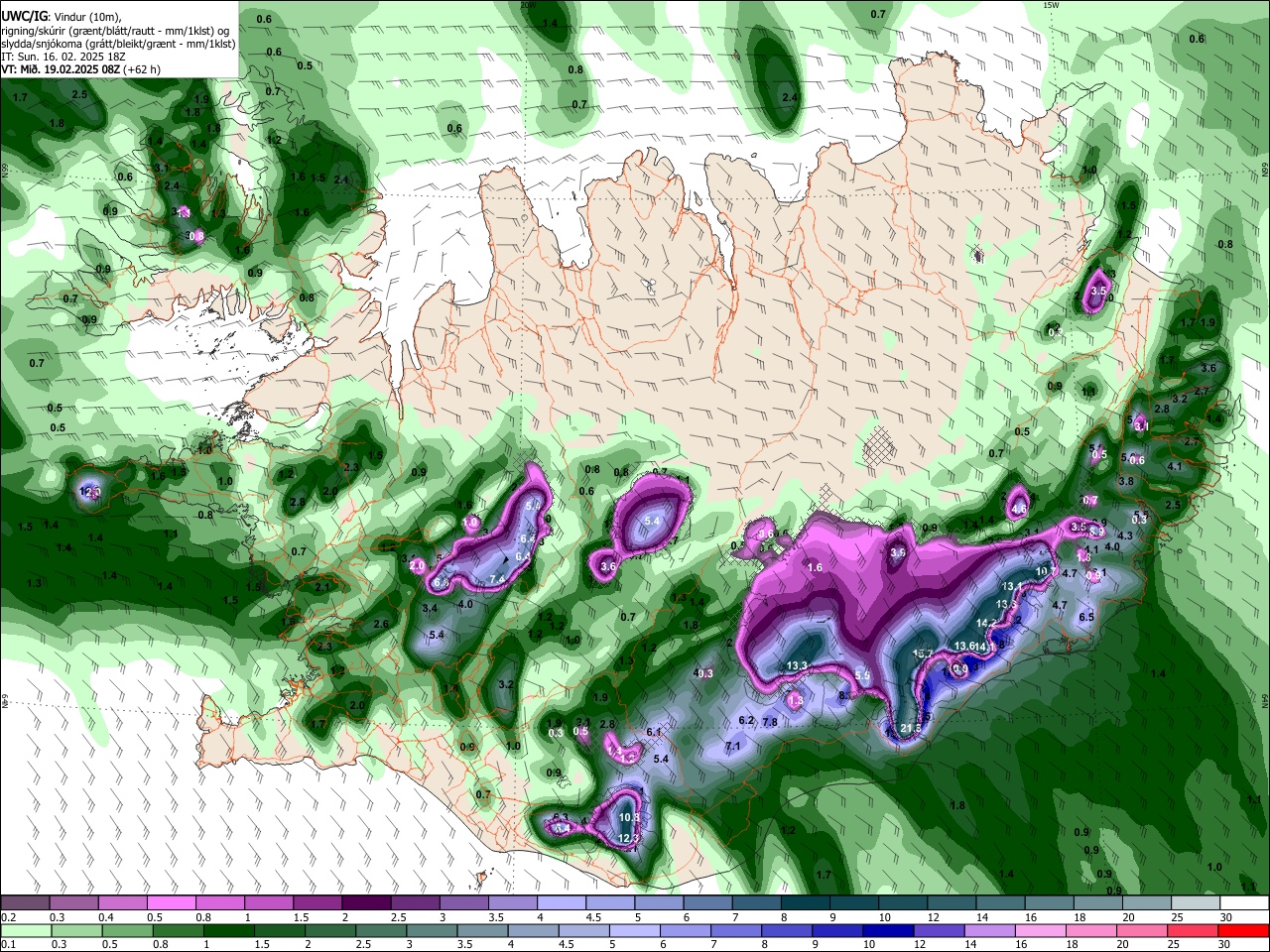Click the '10.8' precipitation value
The image size is (1270, 952).
click(x=629, y=818)
